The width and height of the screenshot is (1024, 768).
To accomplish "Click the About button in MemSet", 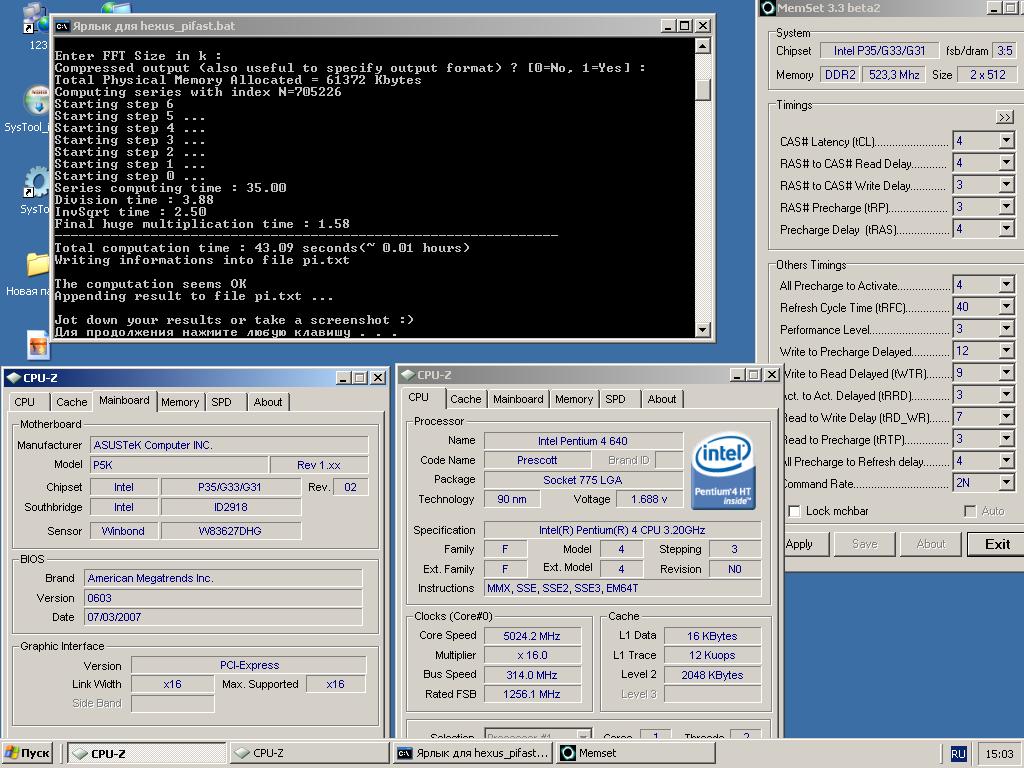I will tap(930, 544).
